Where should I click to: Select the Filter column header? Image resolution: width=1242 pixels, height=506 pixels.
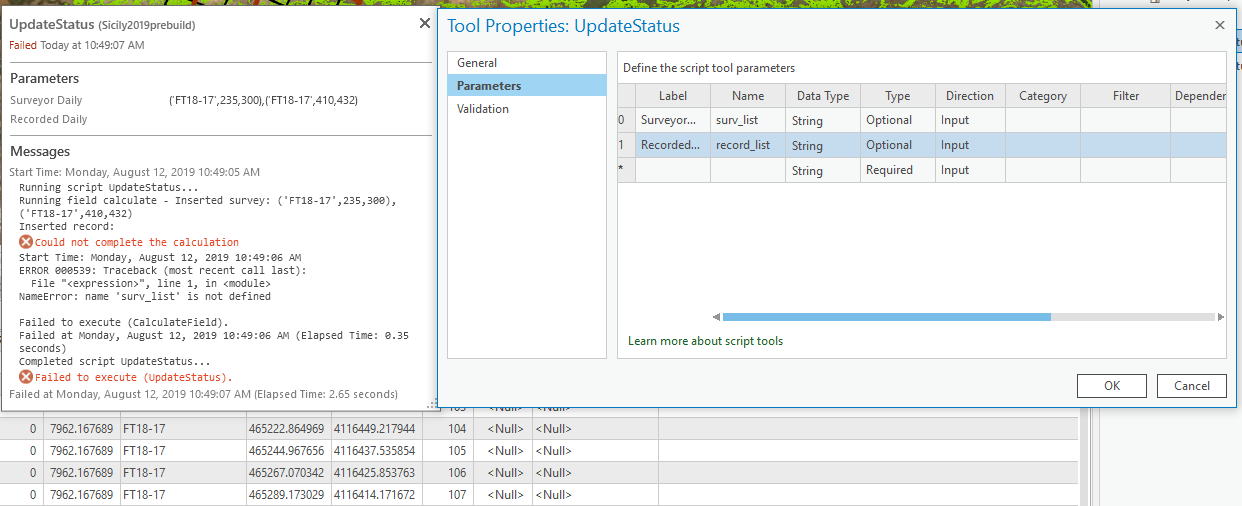click(1125, 96)
